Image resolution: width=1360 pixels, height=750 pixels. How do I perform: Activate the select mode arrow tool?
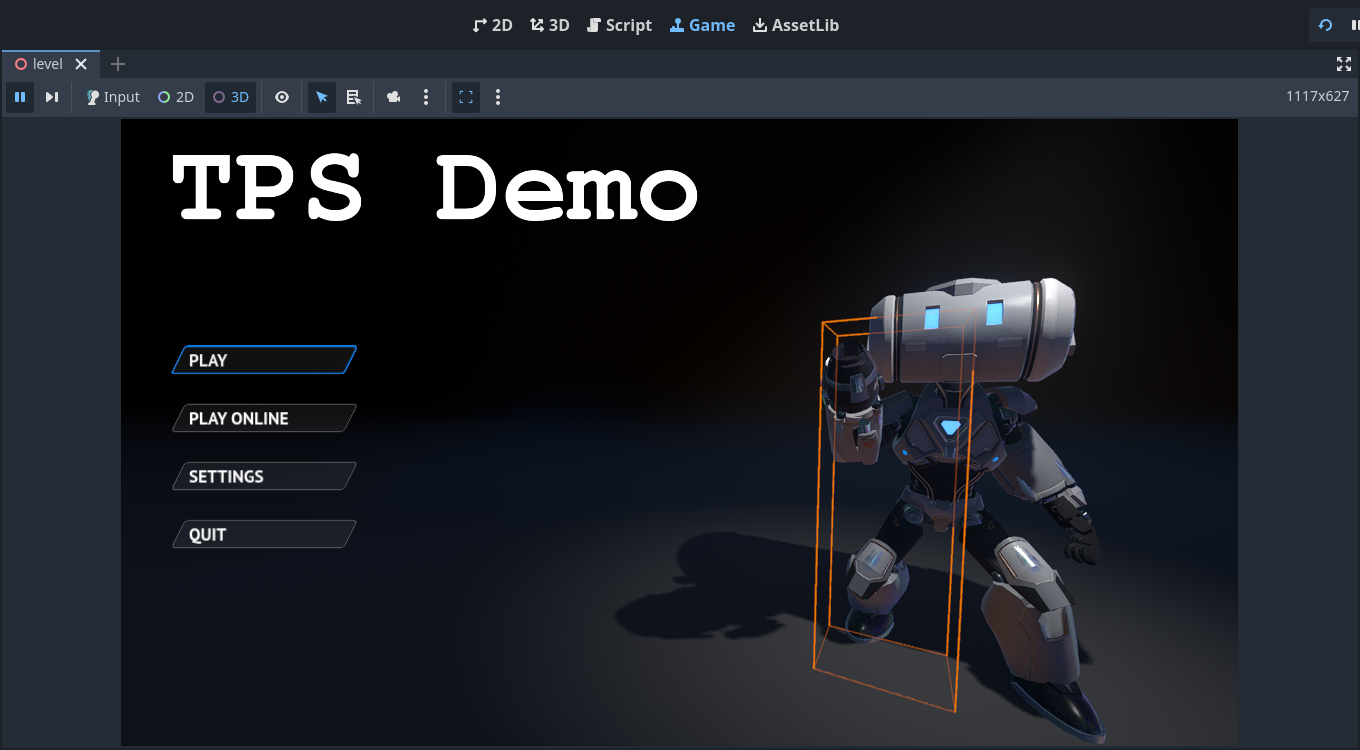(x=321, y=97)
